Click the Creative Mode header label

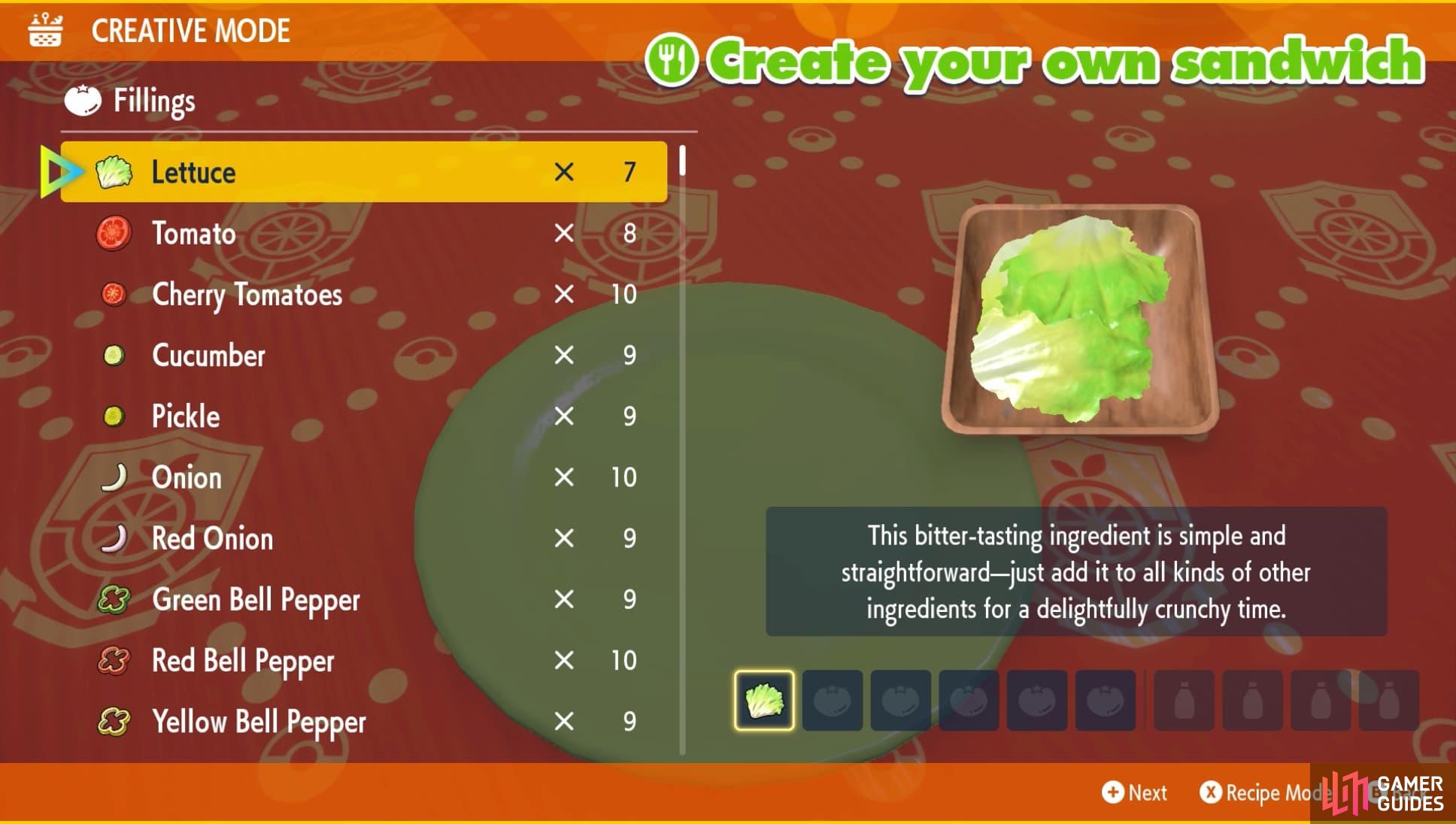pos(185,25)
